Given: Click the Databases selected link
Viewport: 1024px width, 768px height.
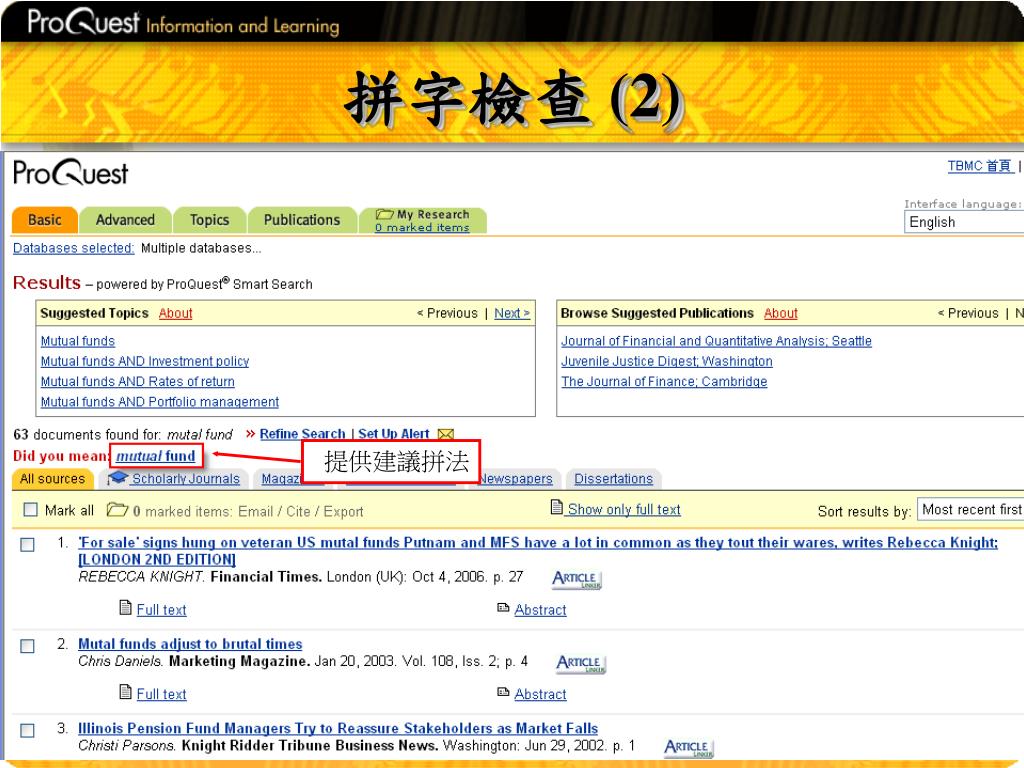Looking at the screenshot, I should click(74, 248).
